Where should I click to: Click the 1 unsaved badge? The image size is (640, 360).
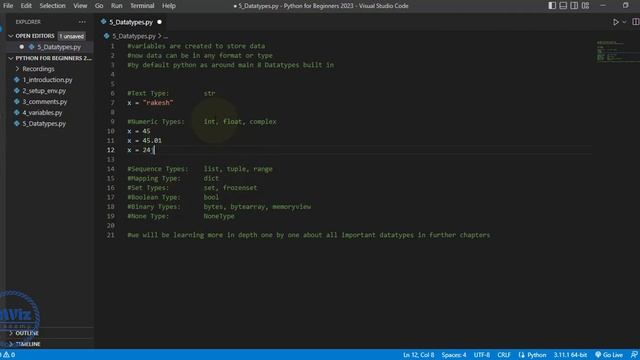(71, 36)
